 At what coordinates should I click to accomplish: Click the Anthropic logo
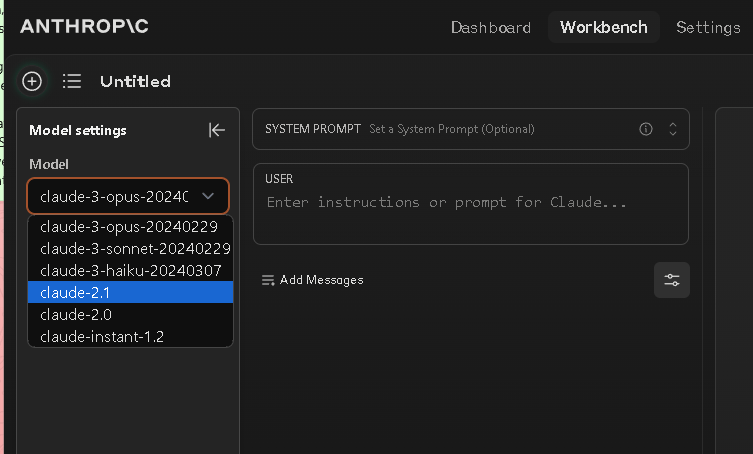85,26
